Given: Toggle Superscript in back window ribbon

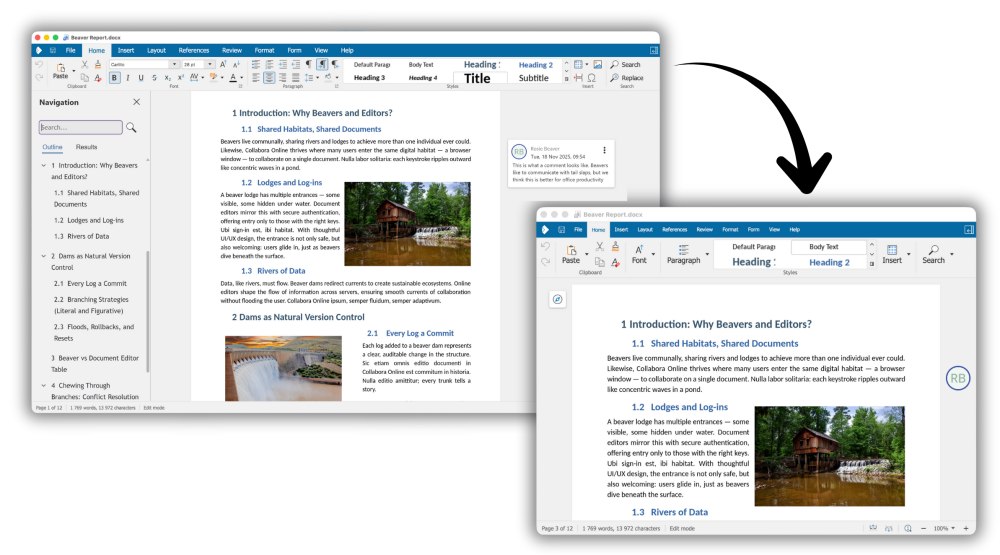Looking at the screenshot, I should click(x=180, y=78).
